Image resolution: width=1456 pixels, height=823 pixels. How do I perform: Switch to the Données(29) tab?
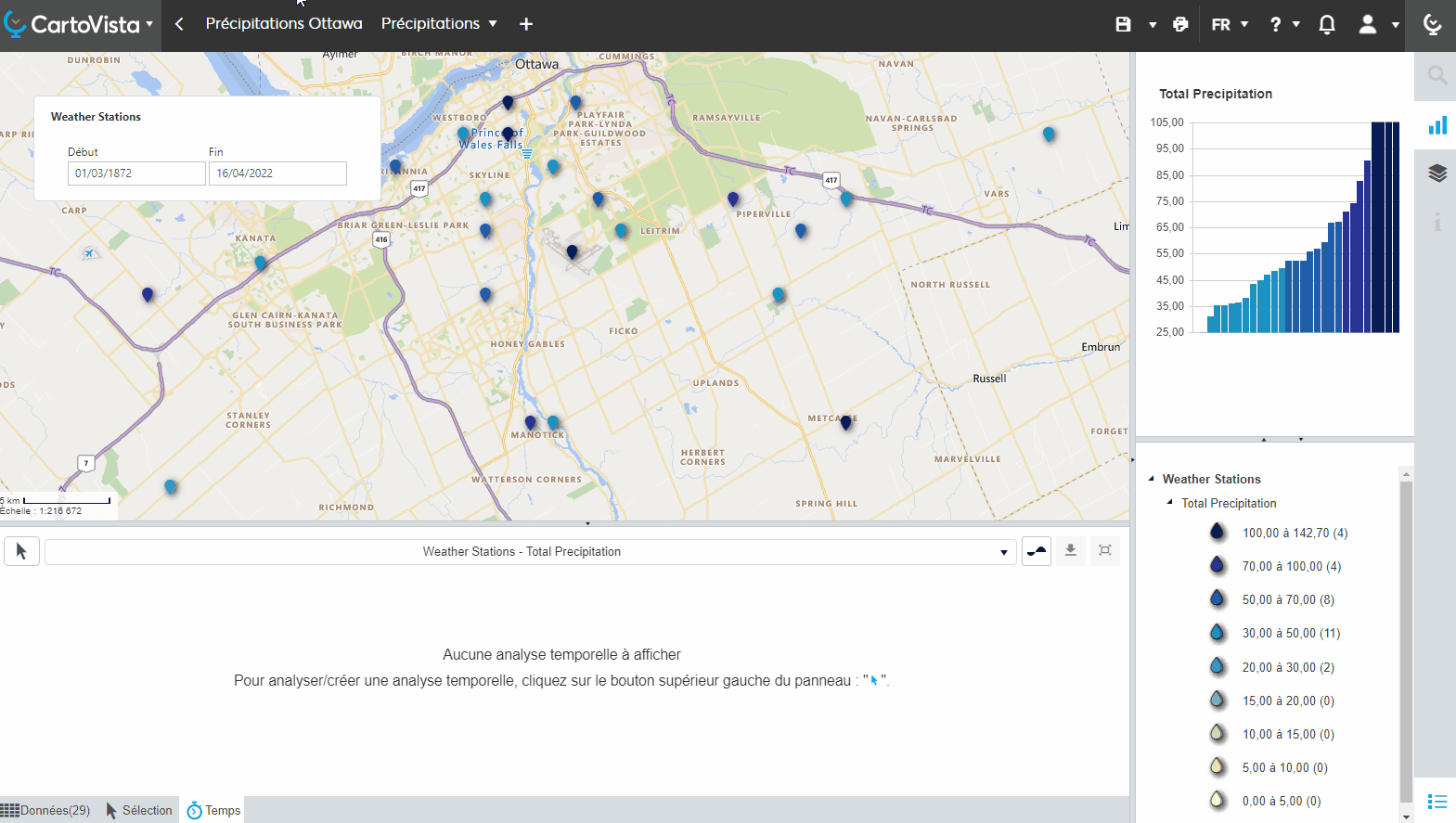coord(46,810)
